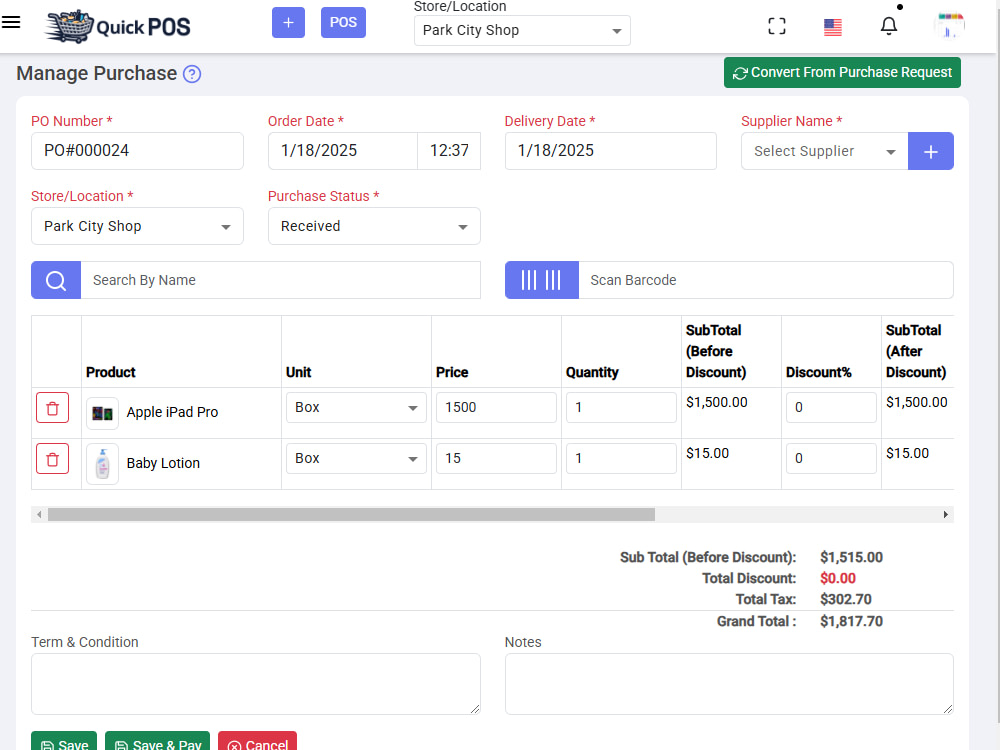Image resolution: width=1000 pixels, height=750 pixels.
Task: Open Unit dropdown for Baby Lotion
Action: tap(356, 459)
